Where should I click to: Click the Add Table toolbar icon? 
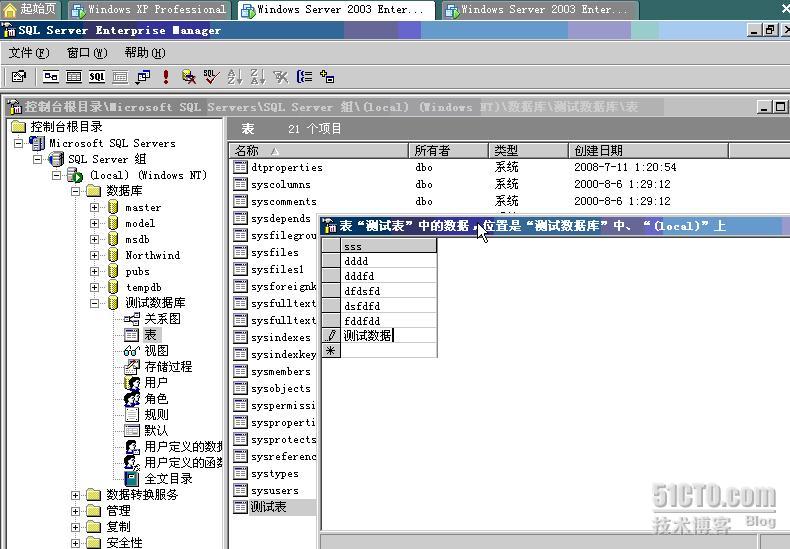pyautogui.click(x=327, y=77)
